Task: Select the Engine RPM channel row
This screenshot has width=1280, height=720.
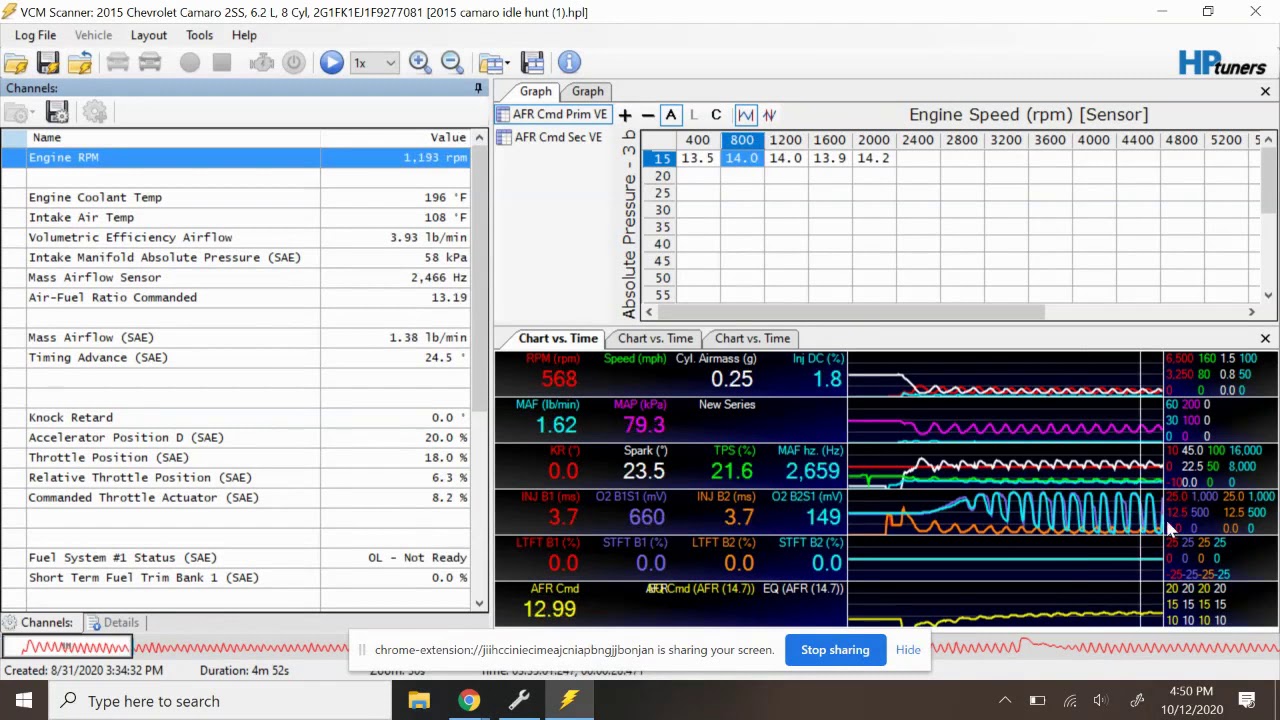Action: coord(236,158)
